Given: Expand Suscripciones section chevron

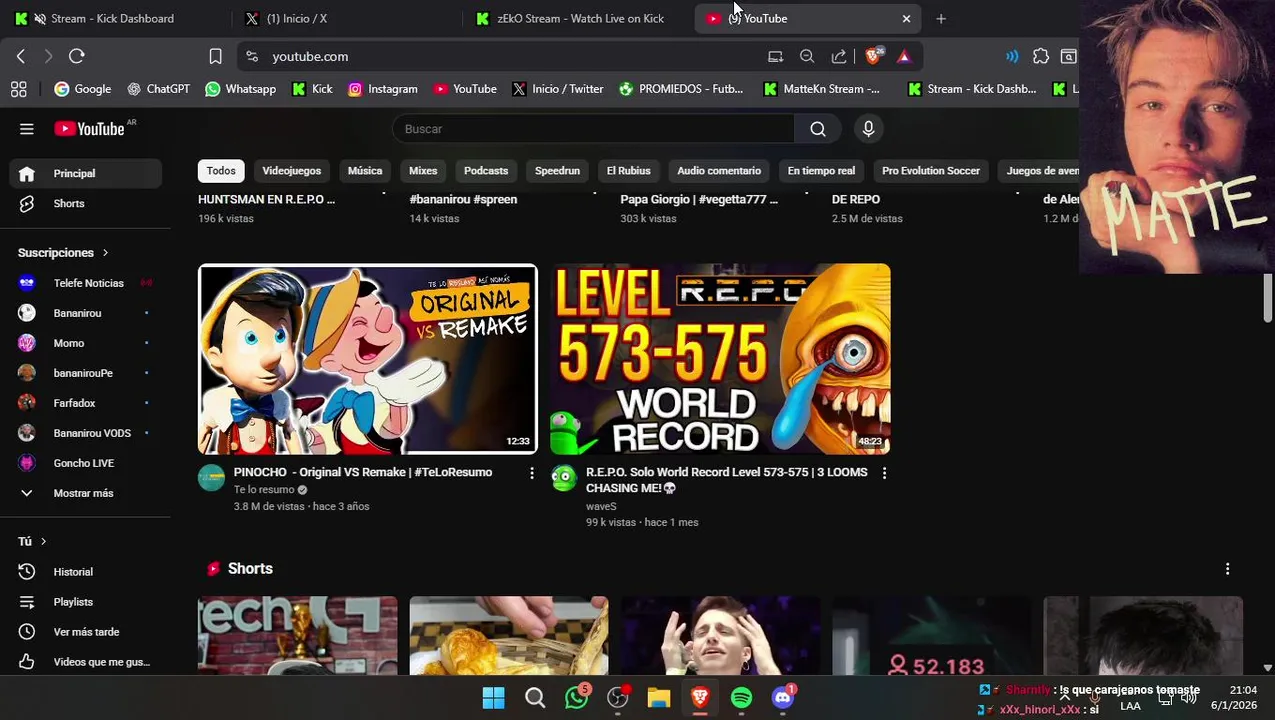Looking at the screenshot, I should pyautogui.click(x=105, y=253).
